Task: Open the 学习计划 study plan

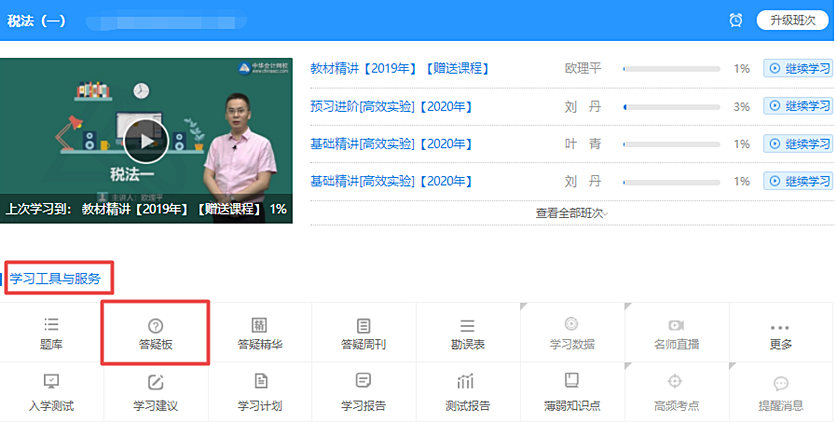Action: 259,391
